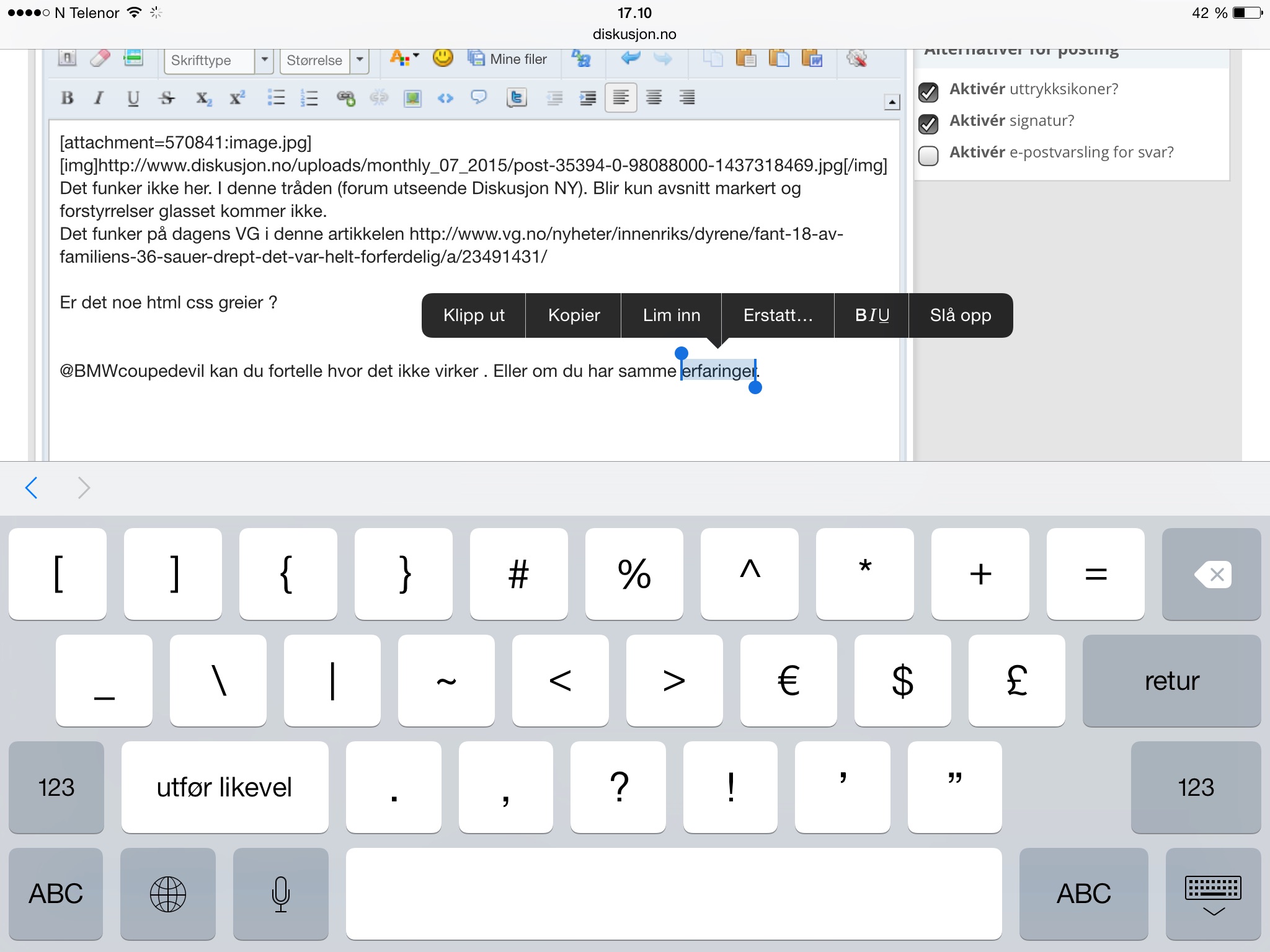Click the blue undo arrow
Screen dimensions: 1270x952
(x=631, y=59)
